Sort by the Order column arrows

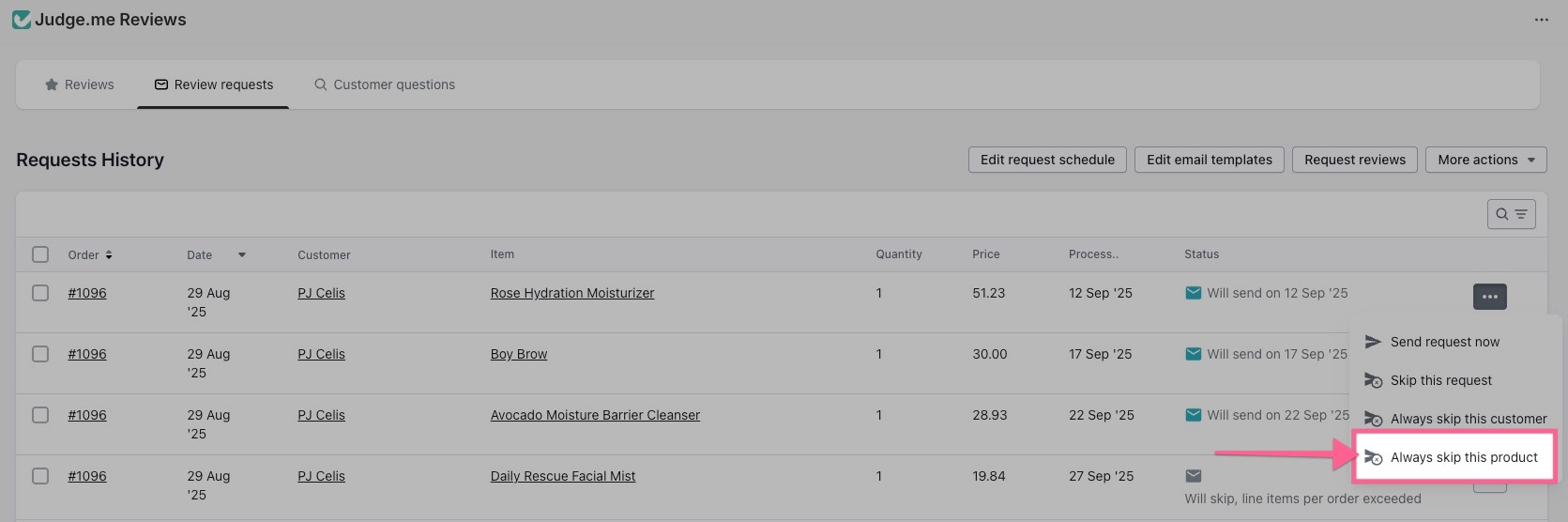[x=109, y=255]
